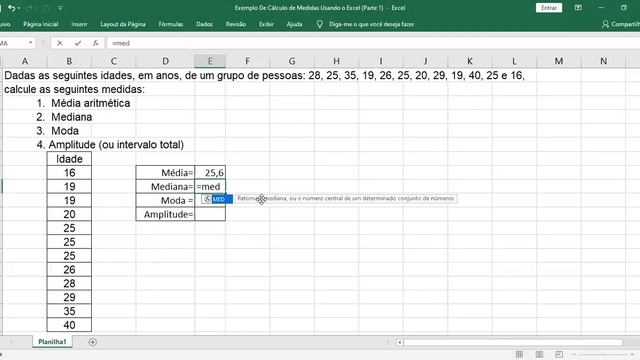Click the cell containing 40

tap(69, 325)
